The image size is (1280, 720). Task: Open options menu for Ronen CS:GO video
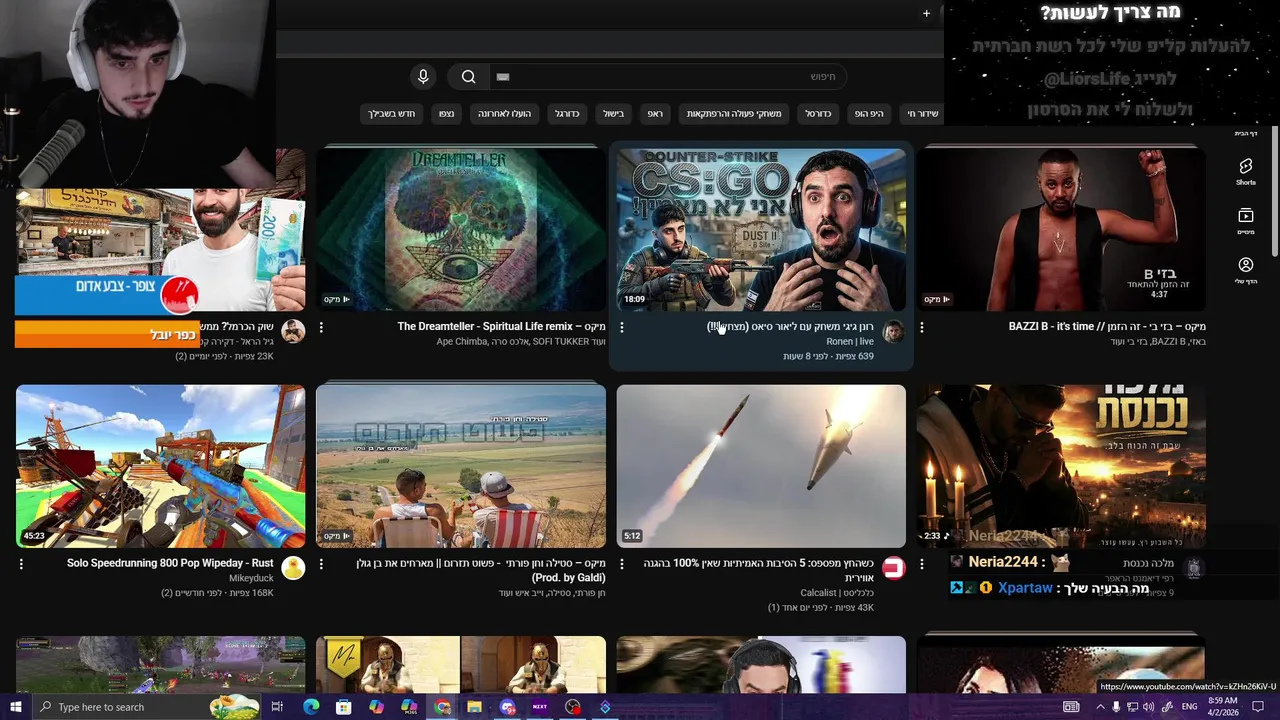(x=621, y=327)
